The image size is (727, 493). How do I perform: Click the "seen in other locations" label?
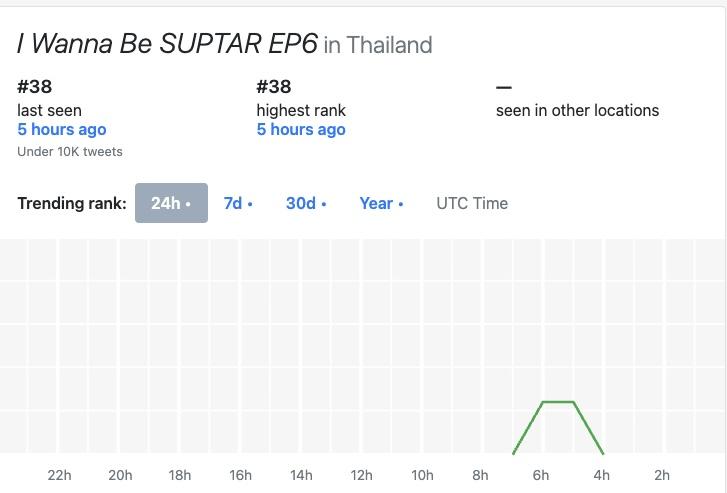click(577, 110)
